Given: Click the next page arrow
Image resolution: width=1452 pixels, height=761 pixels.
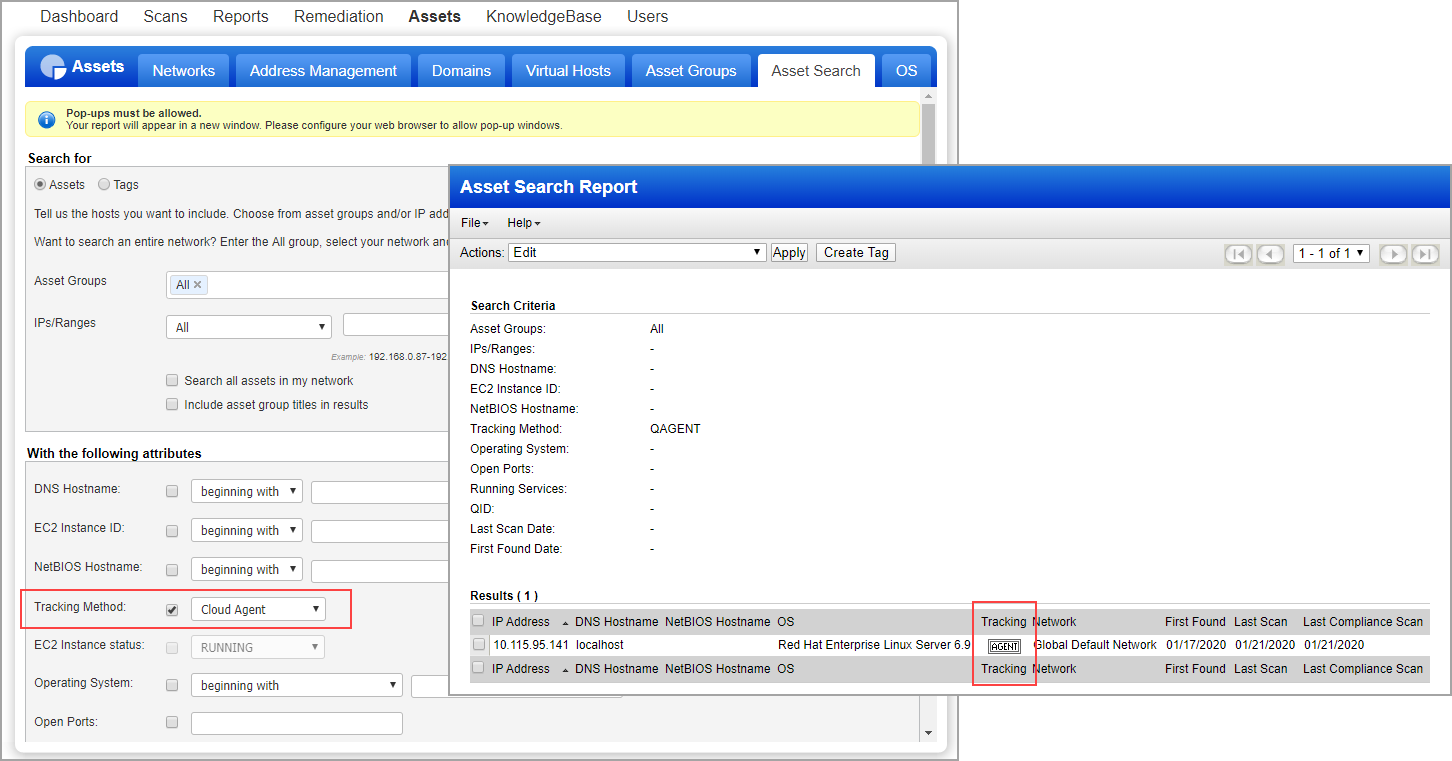Looking at the screenshot, I should pyautogui.click(x=1393, y=254).
